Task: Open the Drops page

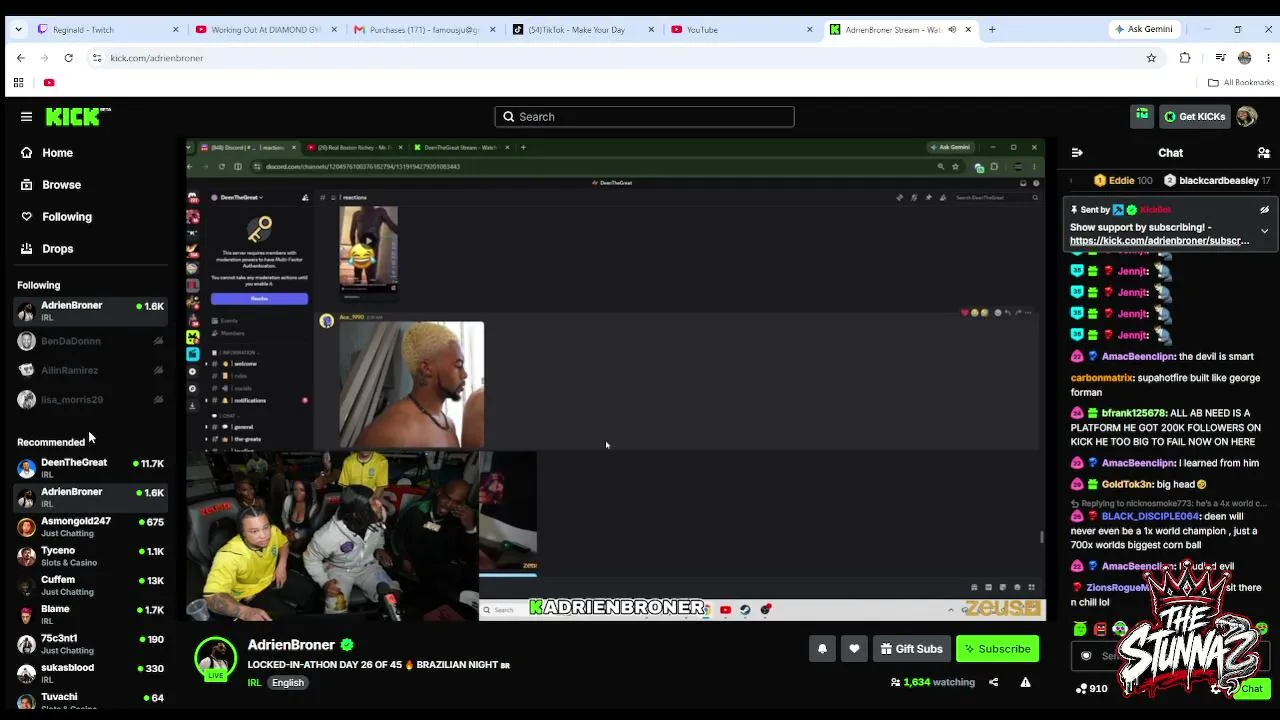Action: click(x=57, y=249)
